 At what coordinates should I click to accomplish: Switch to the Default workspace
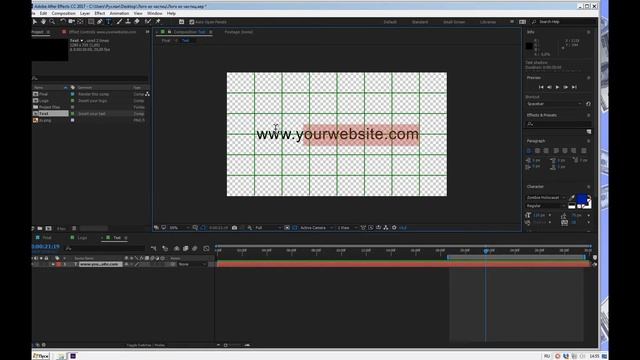coord(390,22)
